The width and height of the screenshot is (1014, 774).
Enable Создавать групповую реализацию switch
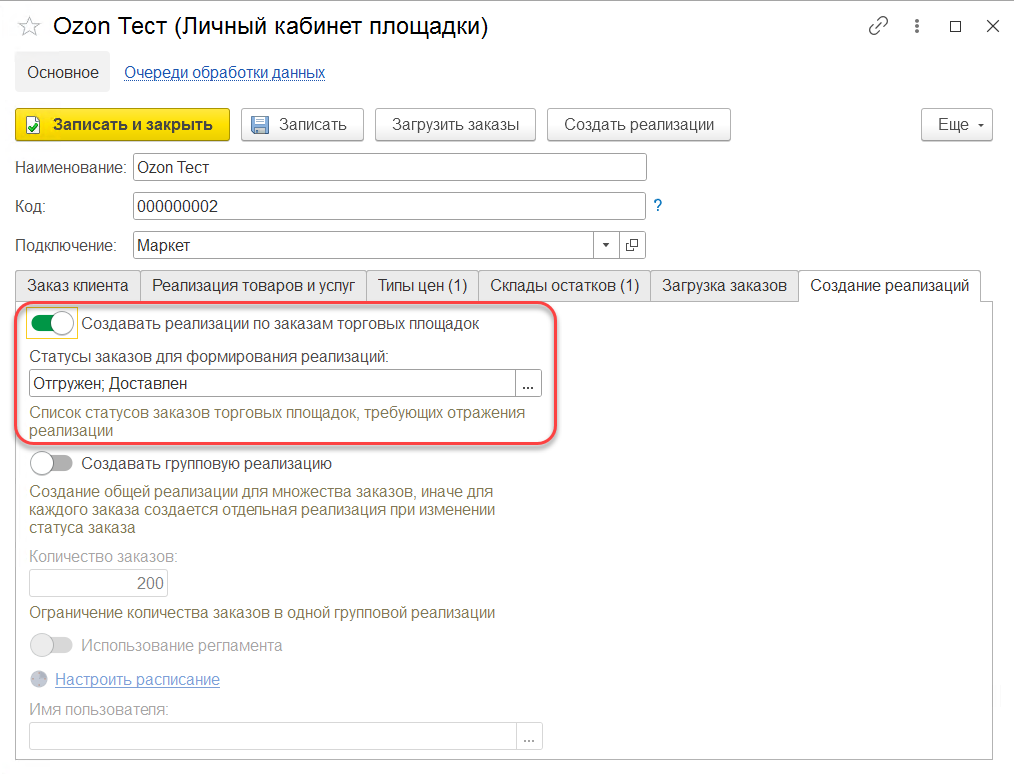point(52,463)
